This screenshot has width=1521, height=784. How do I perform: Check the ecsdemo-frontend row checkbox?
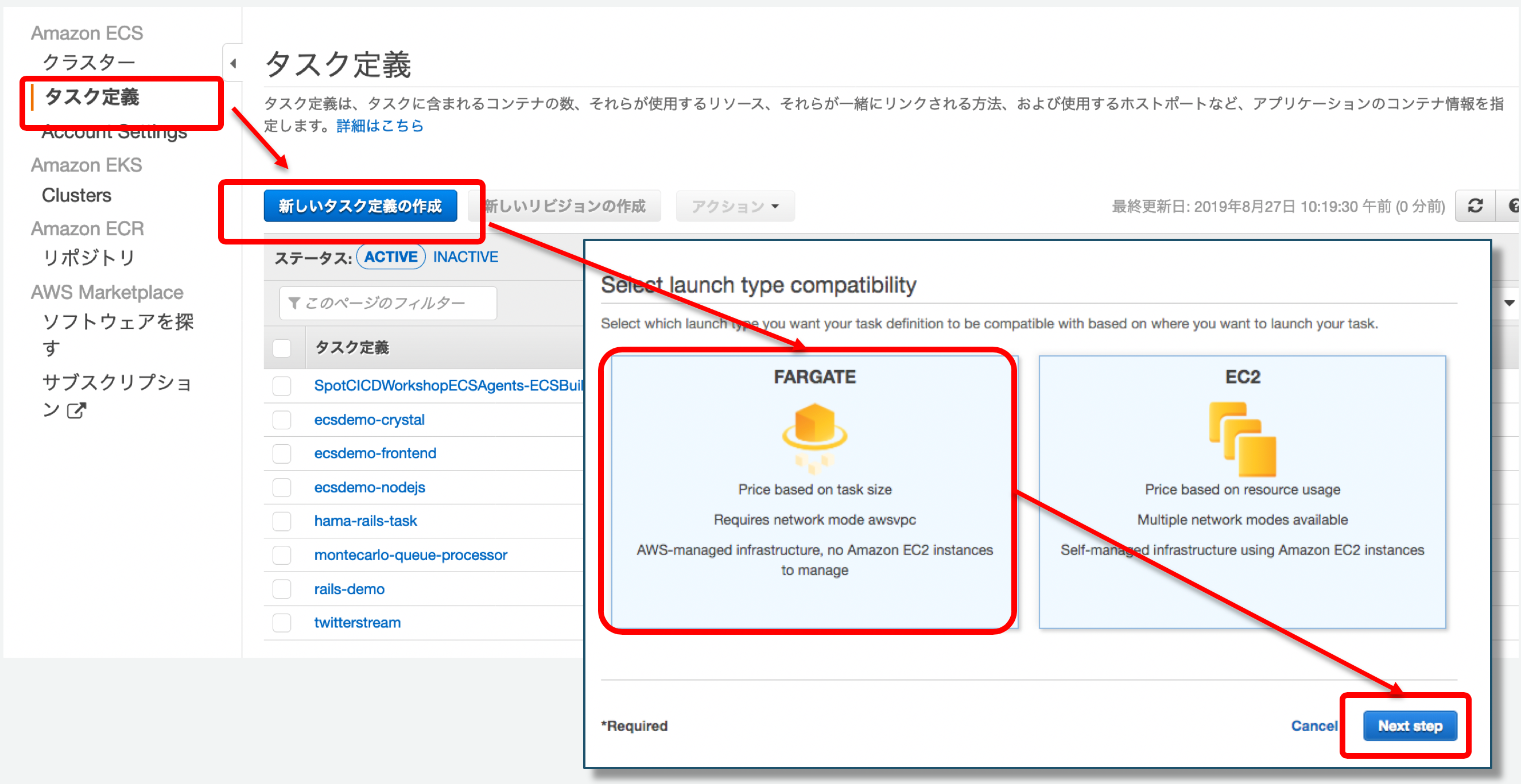click(x=282, y=453)
